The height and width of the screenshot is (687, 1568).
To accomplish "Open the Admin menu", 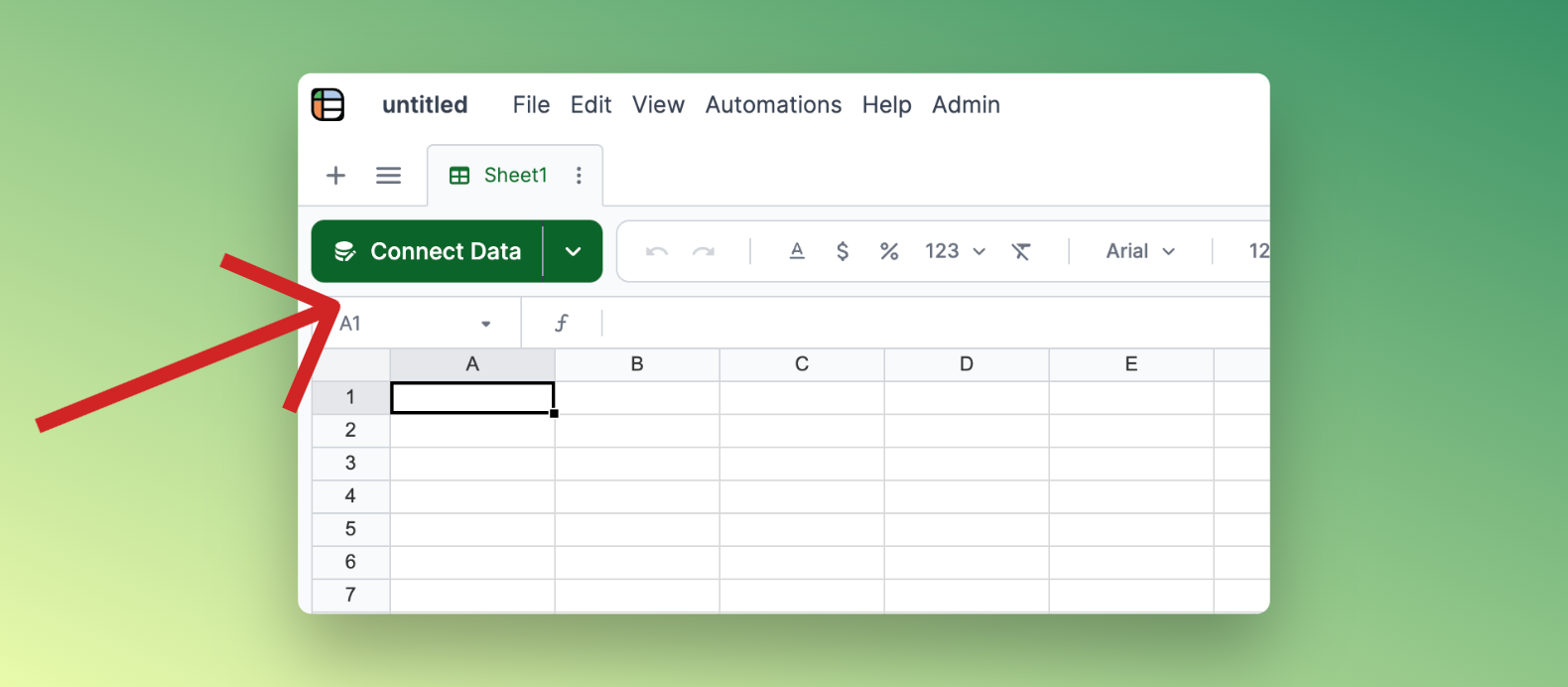I will click(x=966, y=104).
